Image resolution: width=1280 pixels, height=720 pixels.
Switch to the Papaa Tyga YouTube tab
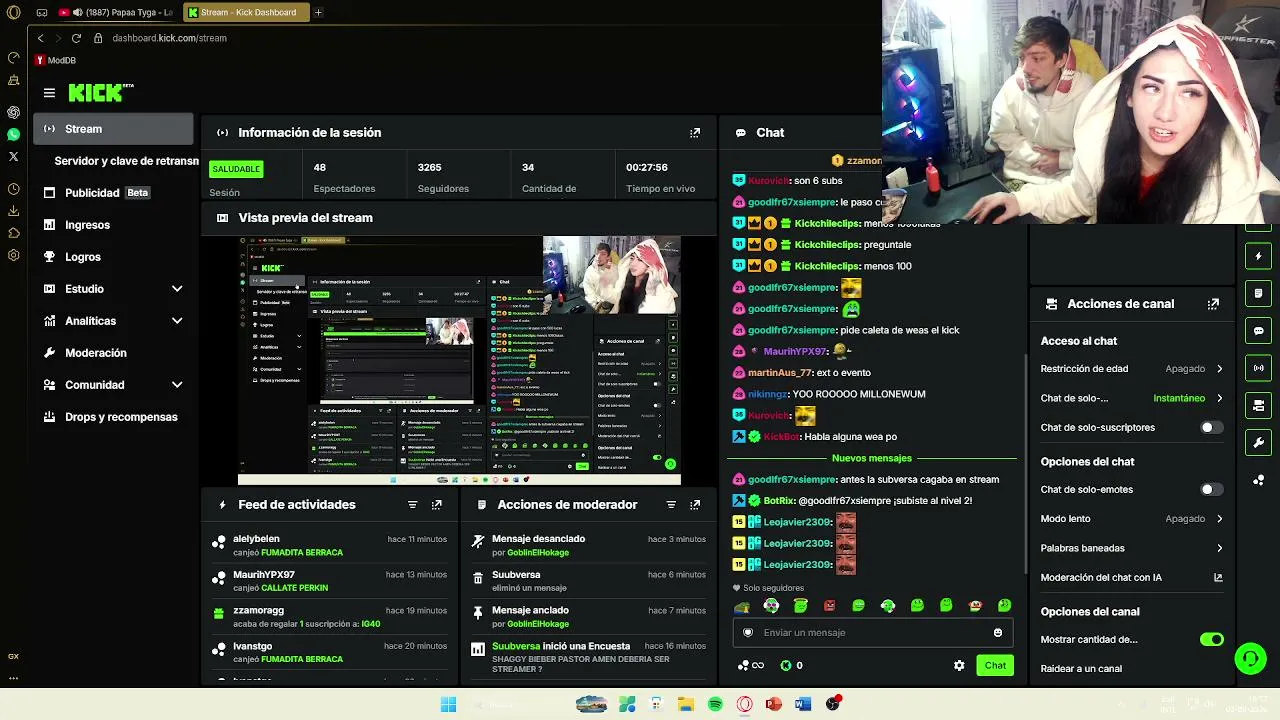coord(118,12)
